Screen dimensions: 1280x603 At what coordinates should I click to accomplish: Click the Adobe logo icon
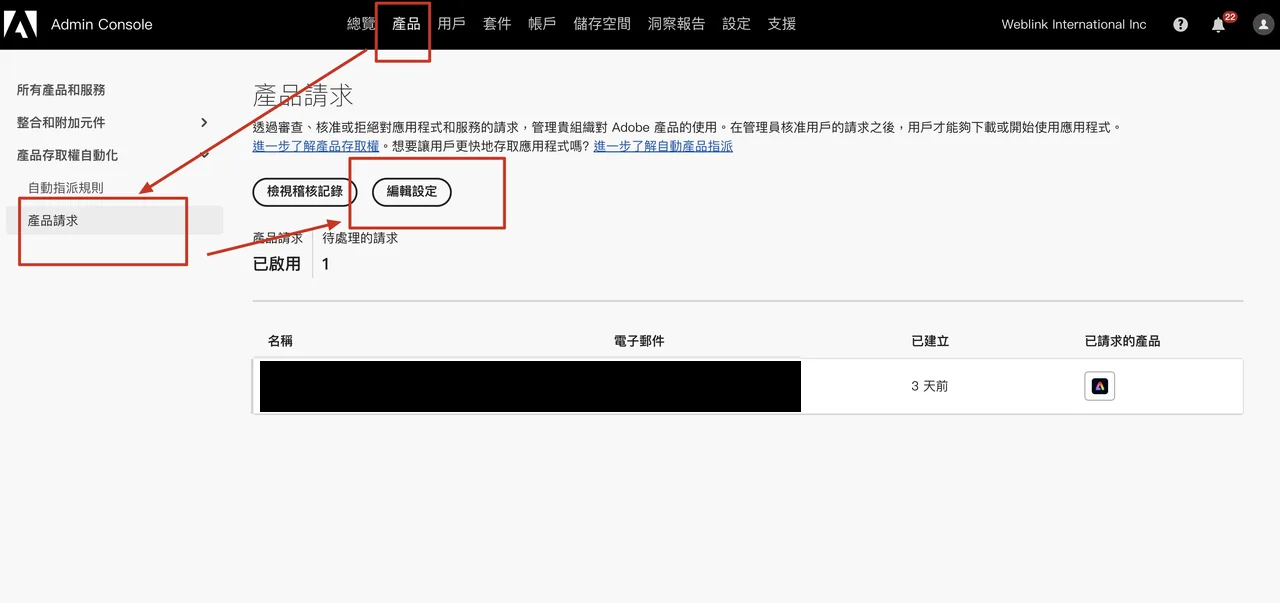pyautogui.click(x=20, y=24)
